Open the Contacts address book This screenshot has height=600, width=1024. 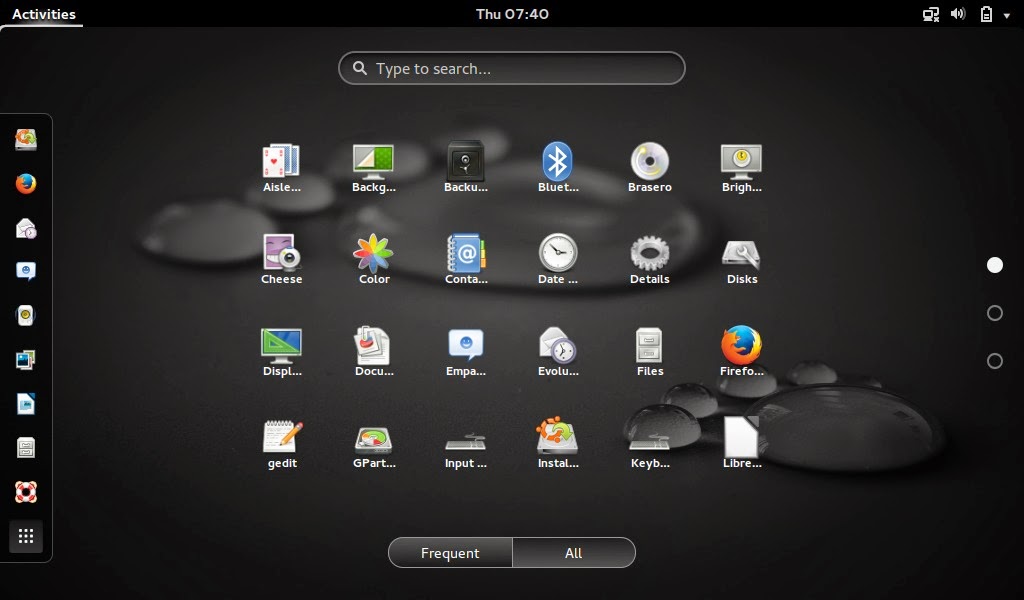(466, 253)
